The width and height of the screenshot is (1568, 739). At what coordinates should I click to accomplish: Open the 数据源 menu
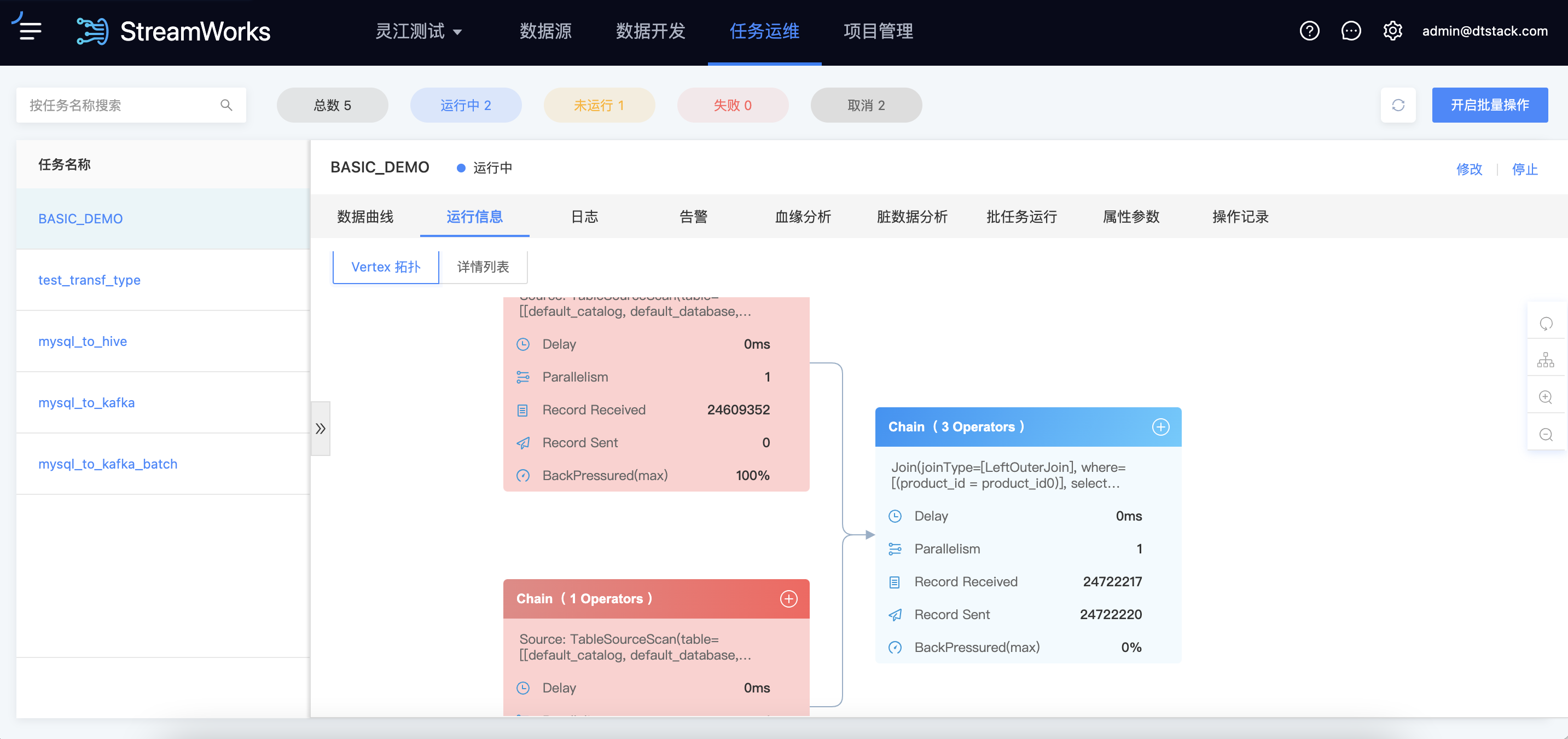(x=545, y=31)
